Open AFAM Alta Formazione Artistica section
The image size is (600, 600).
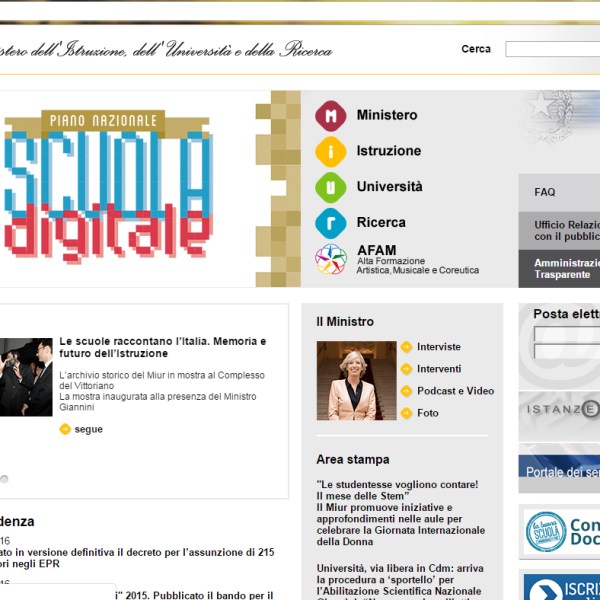click(x=418, y=259)
